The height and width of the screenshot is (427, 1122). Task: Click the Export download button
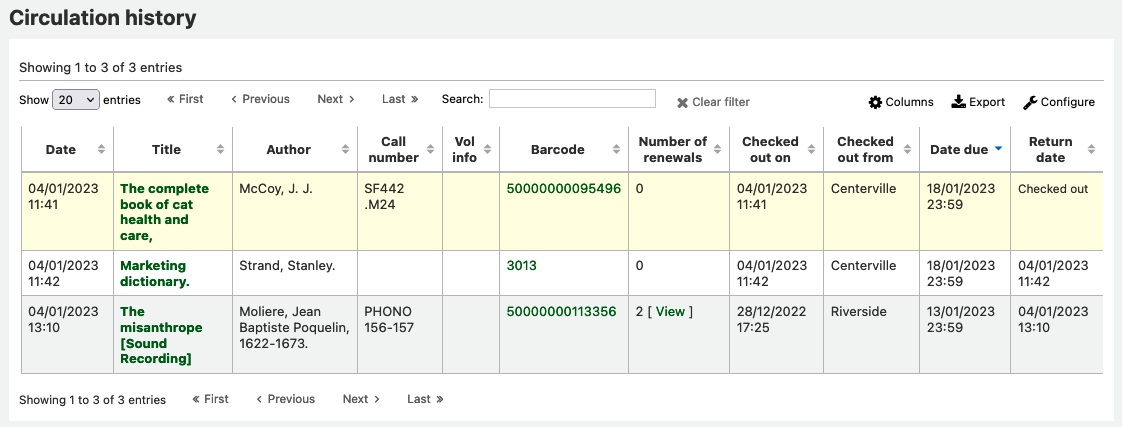coord(978,102)
